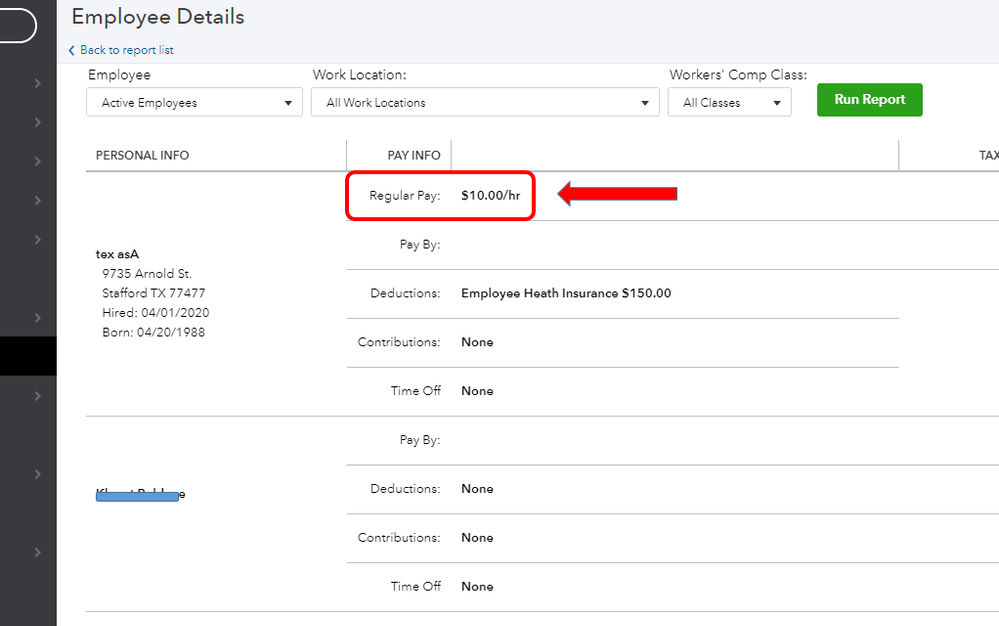This screenshot has width=999, height=626.
Task: Click the All Classes dropdown arrow
Action: [777, 103]
